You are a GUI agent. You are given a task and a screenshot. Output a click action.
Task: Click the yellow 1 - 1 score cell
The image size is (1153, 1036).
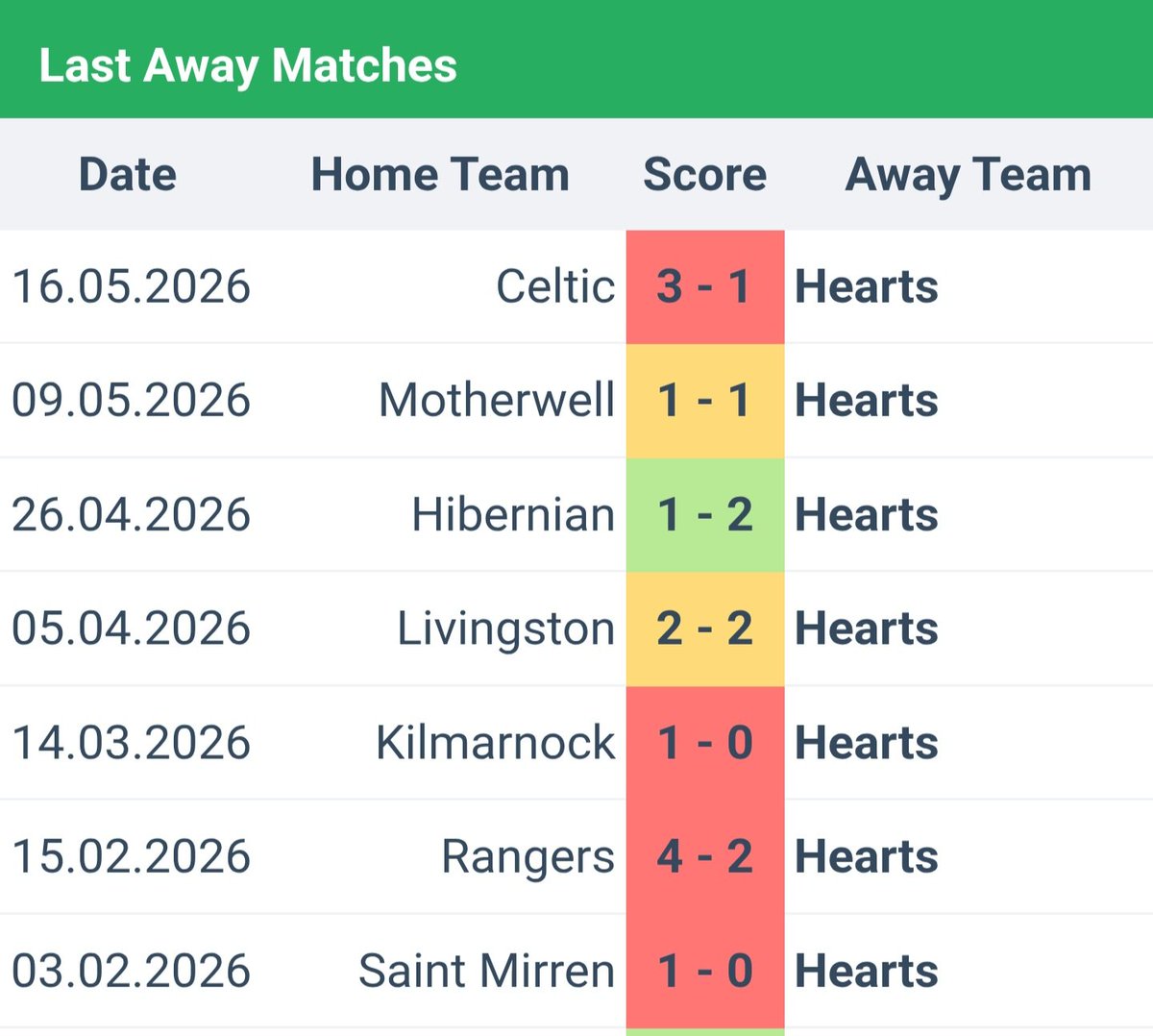point(705,401)
